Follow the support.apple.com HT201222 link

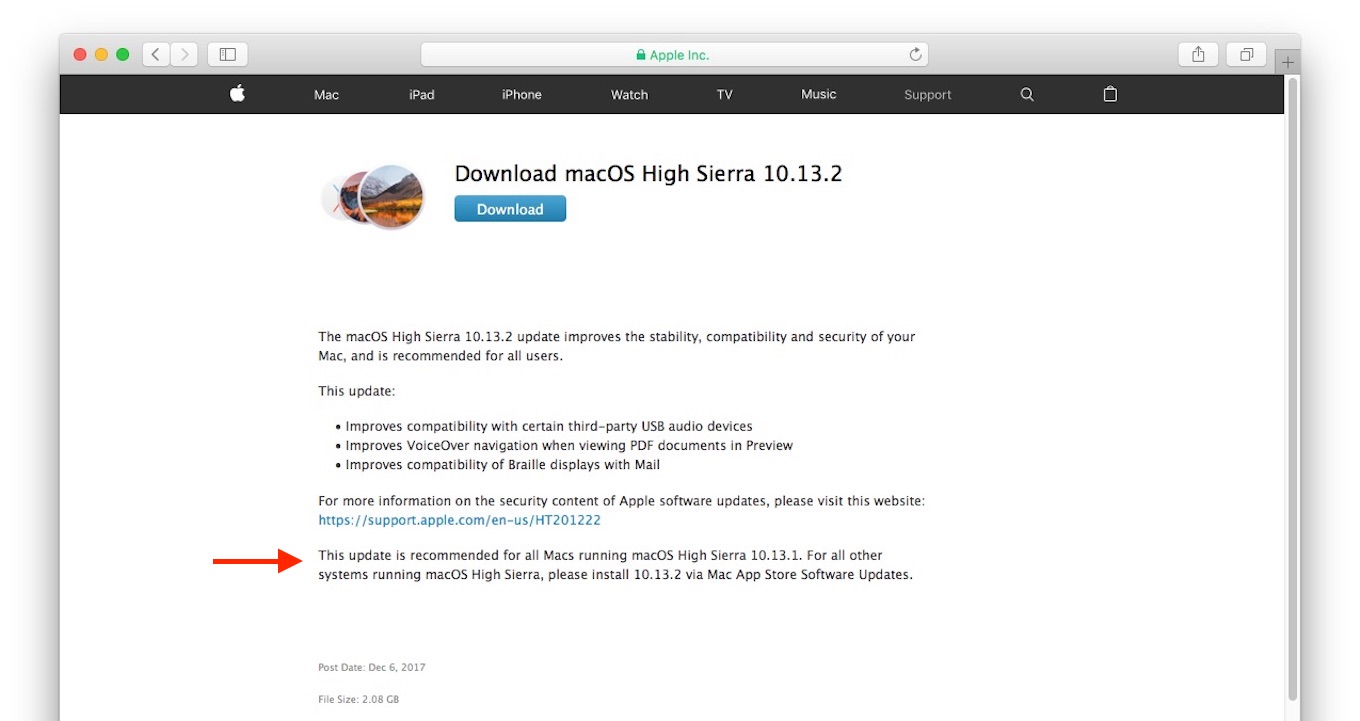459,521
